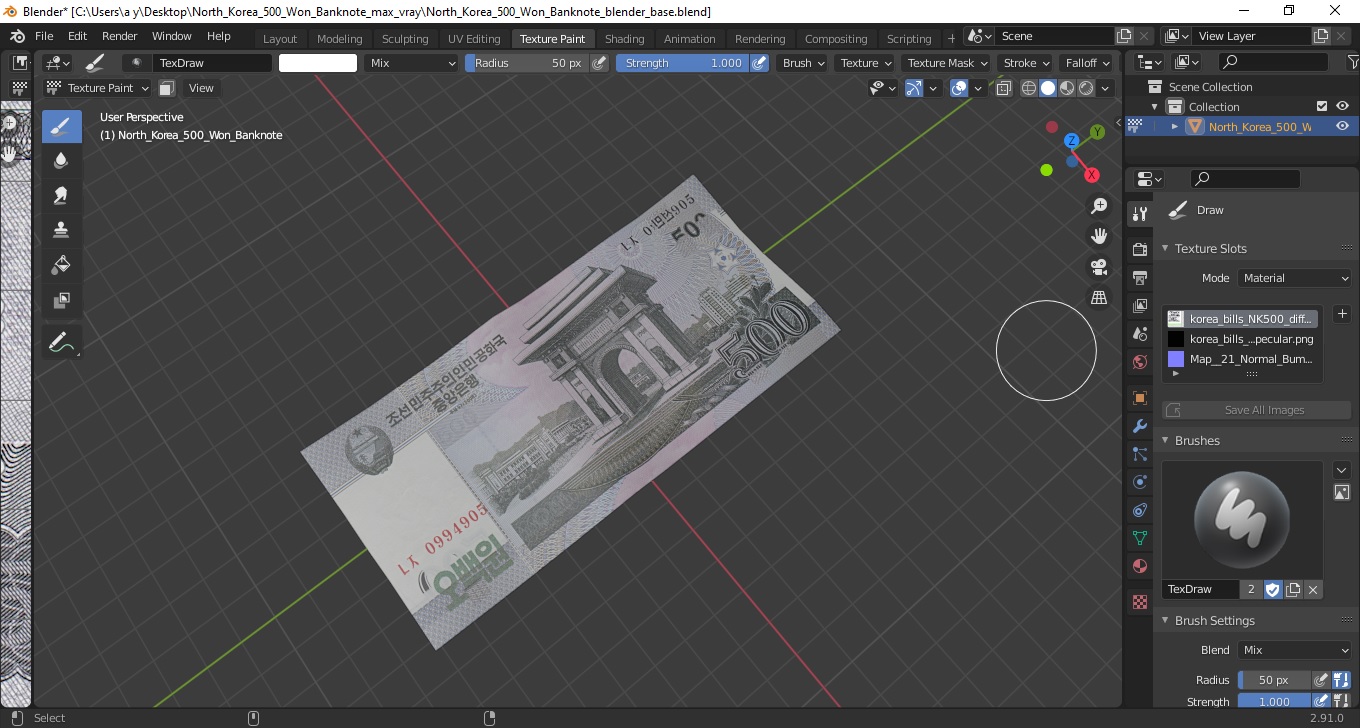Select the Soften tool

click(61, 160)
